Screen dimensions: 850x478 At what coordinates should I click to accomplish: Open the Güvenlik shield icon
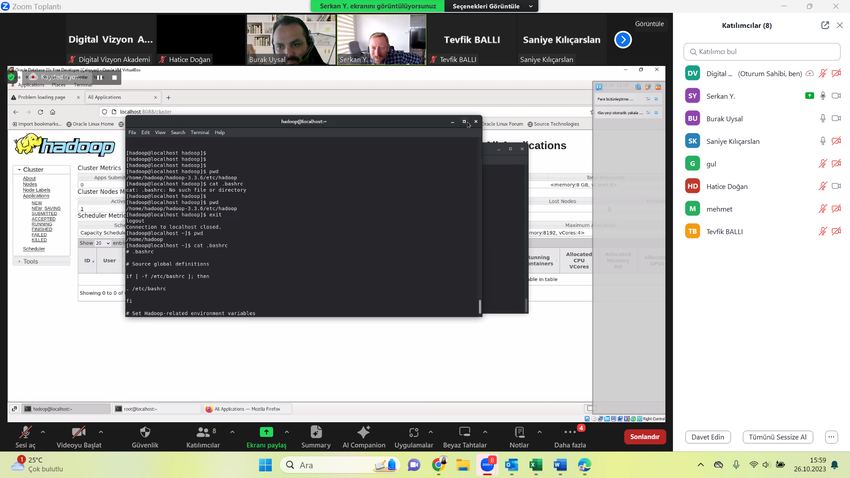coord(145,432)
